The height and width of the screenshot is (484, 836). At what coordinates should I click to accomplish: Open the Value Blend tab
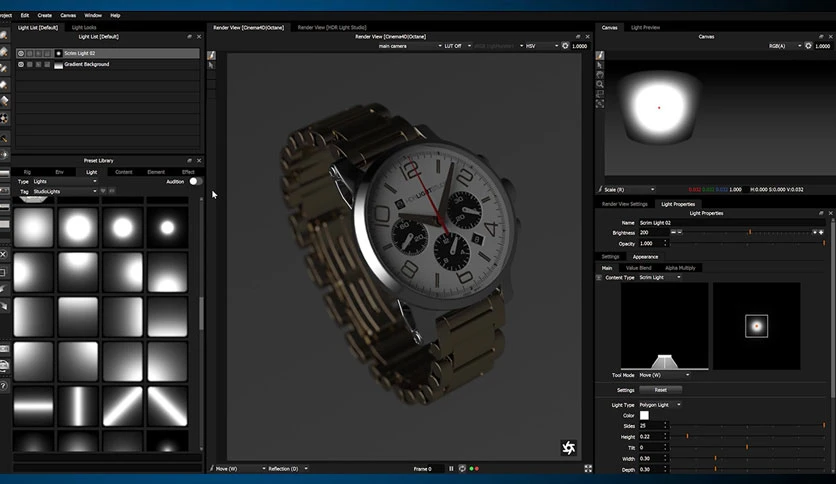[638, 268]
